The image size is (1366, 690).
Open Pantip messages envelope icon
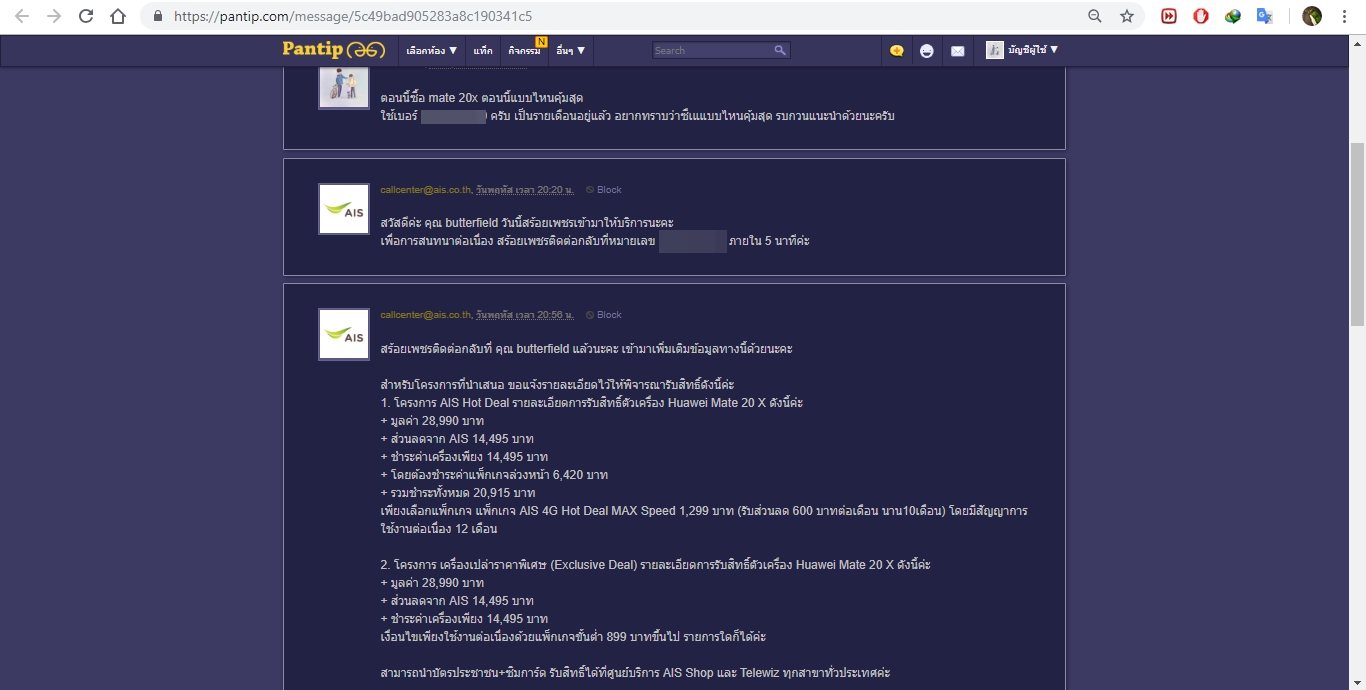point(958,50)
